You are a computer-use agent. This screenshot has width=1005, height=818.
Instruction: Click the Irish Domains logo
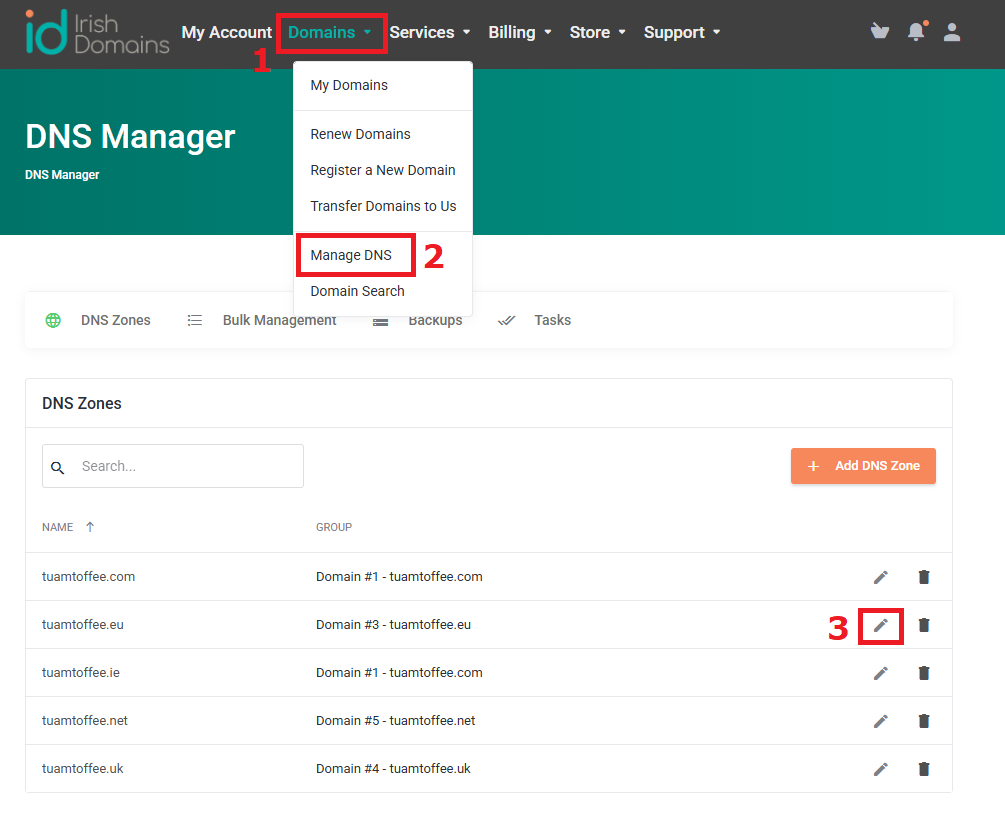[97, 32]
